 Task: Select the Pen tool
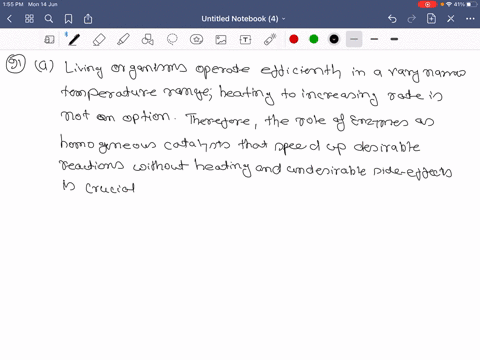74,40
